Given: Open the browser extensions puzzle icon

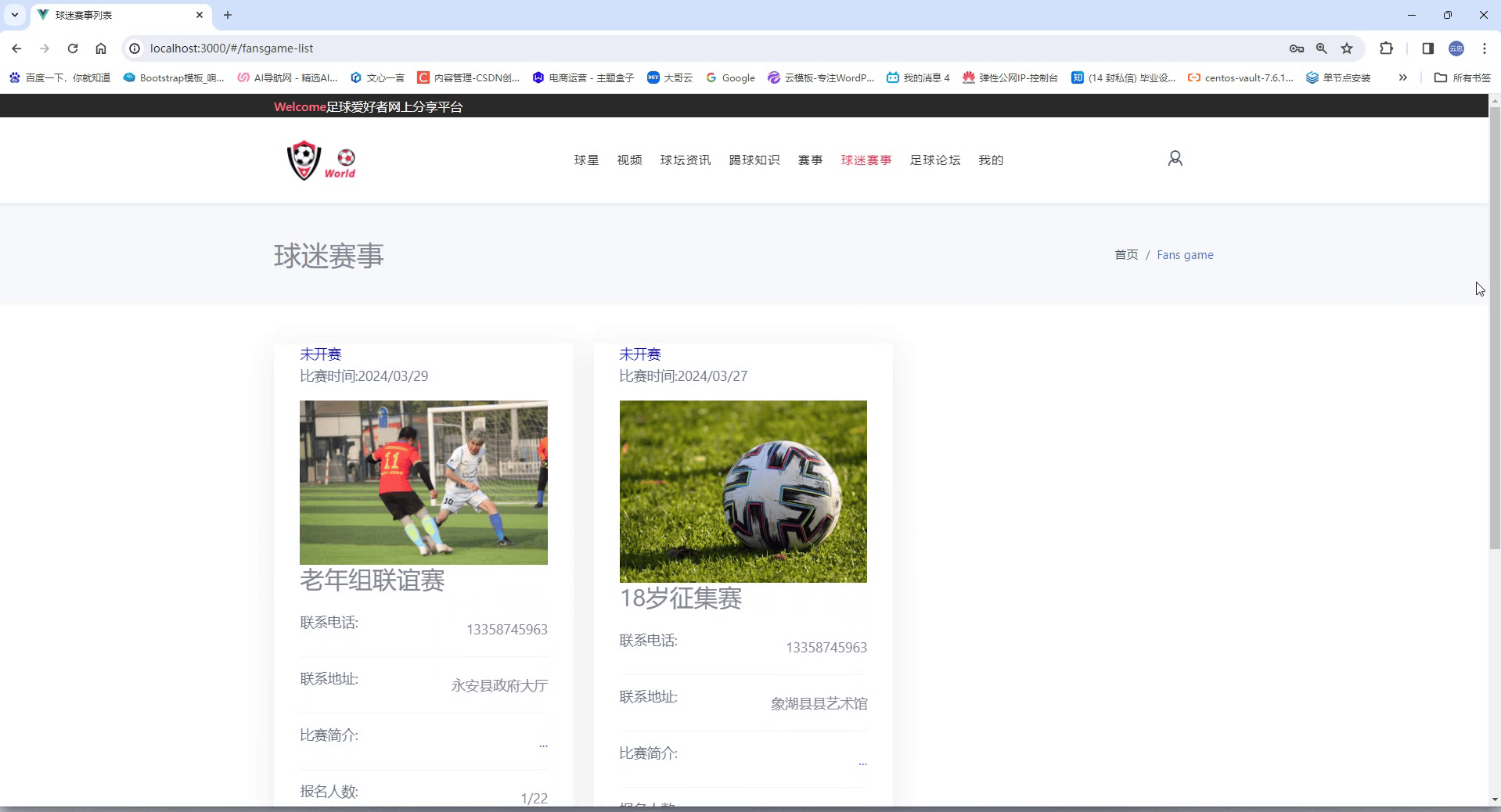Looking at the screenshot, I should point(1386,49).
